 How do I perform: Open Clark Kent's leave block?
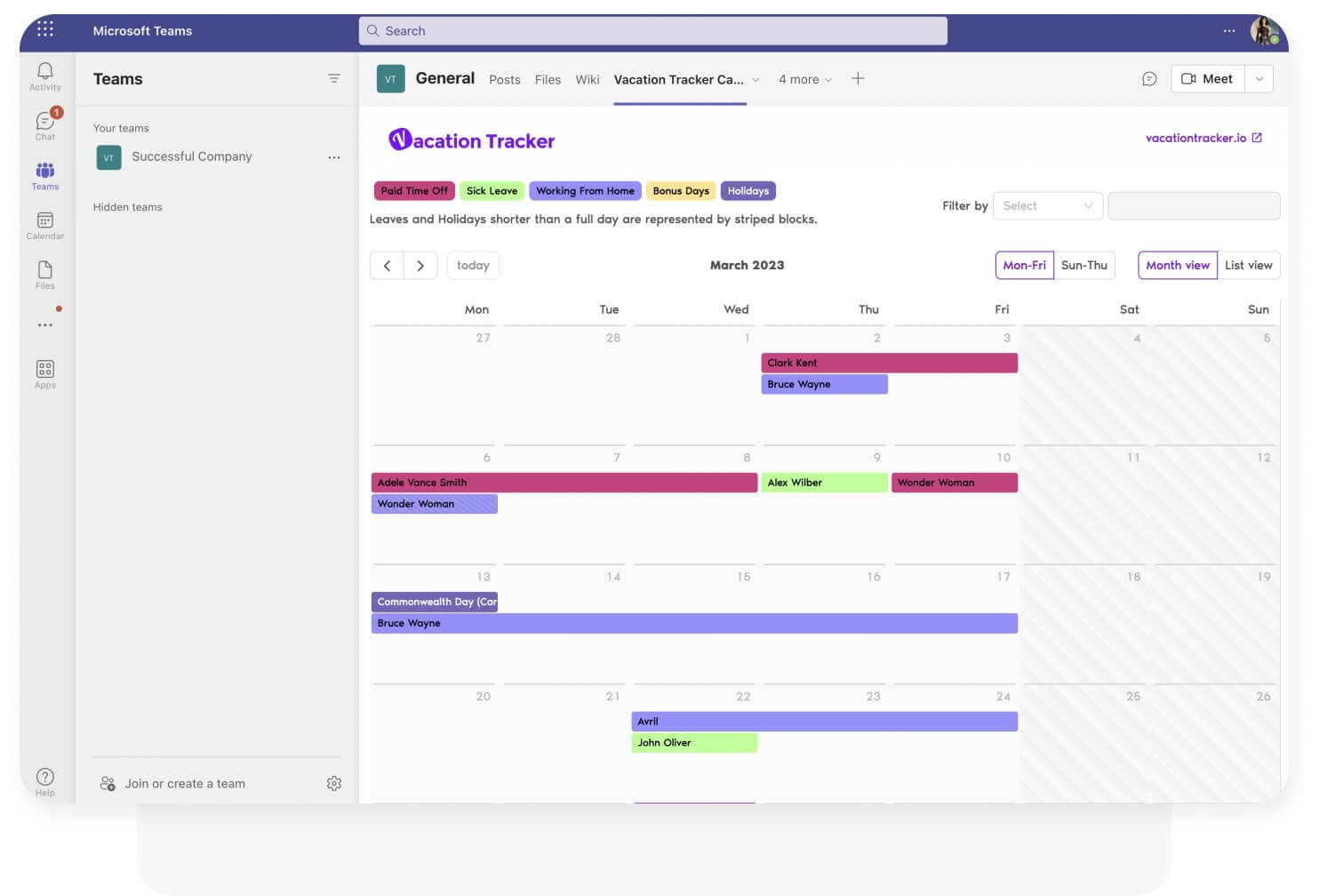click(x=889, y=363)
